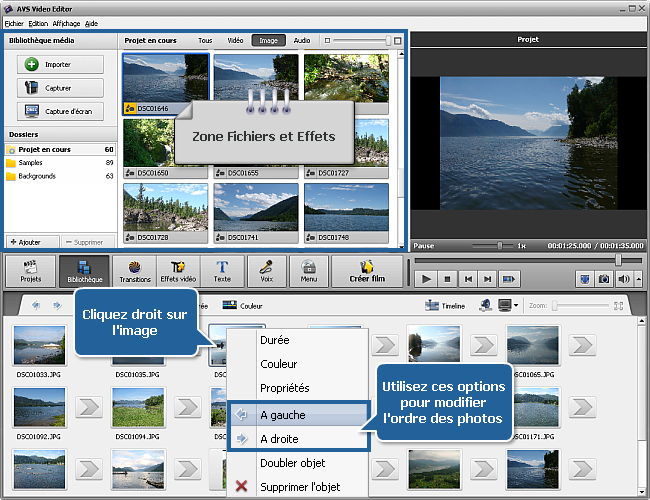Take a snapshot with camera icon
This screenshot has height=500, width=650.
pyautogui.click(x=604, y=279)
